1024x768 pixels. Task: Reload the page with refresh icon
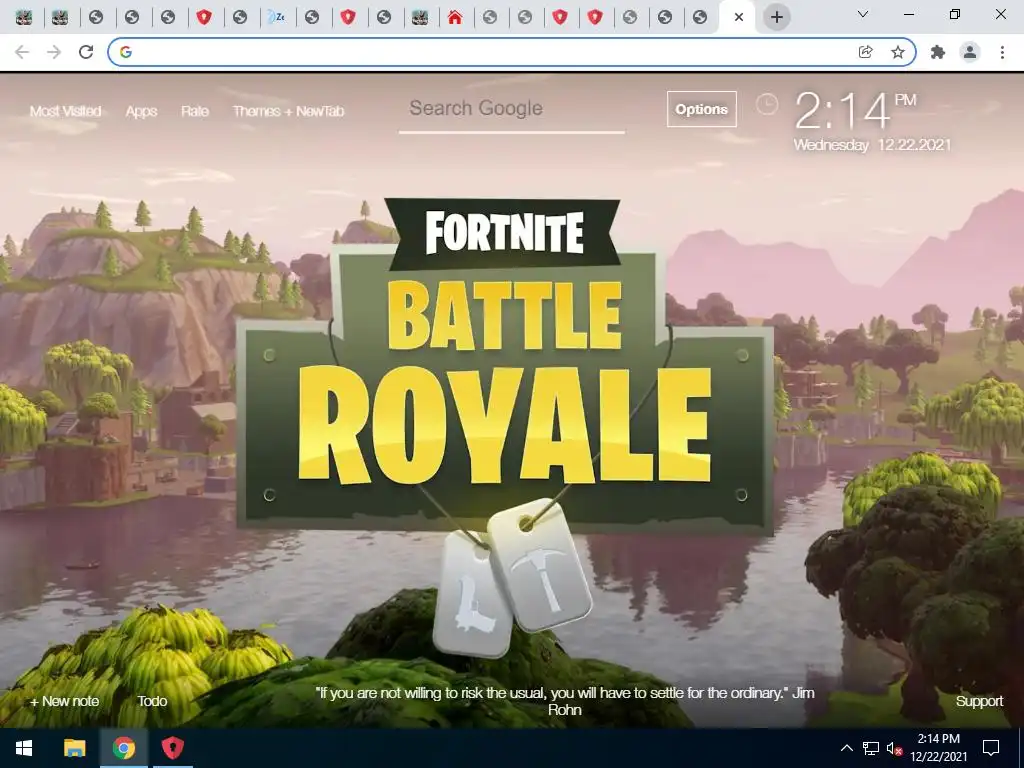[x=86, y=52]
